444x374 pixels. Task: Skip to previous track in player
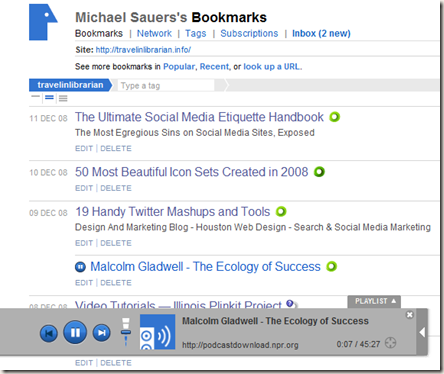(x=49, y=333)
